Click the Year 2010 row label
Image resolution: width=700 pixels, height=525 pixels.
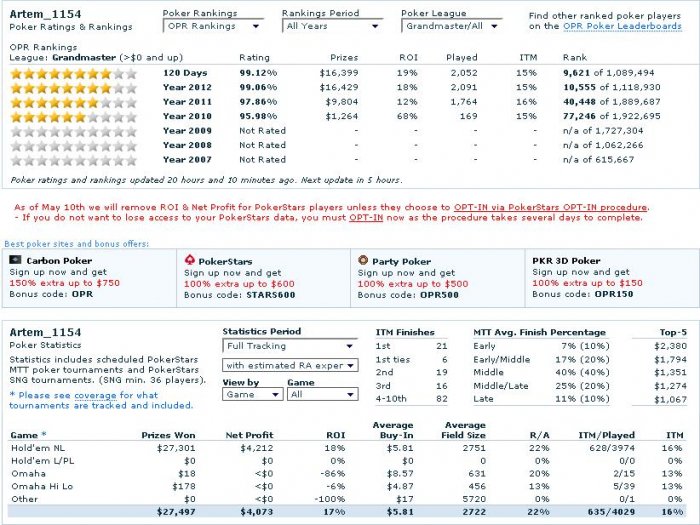(x=187, y=116)
